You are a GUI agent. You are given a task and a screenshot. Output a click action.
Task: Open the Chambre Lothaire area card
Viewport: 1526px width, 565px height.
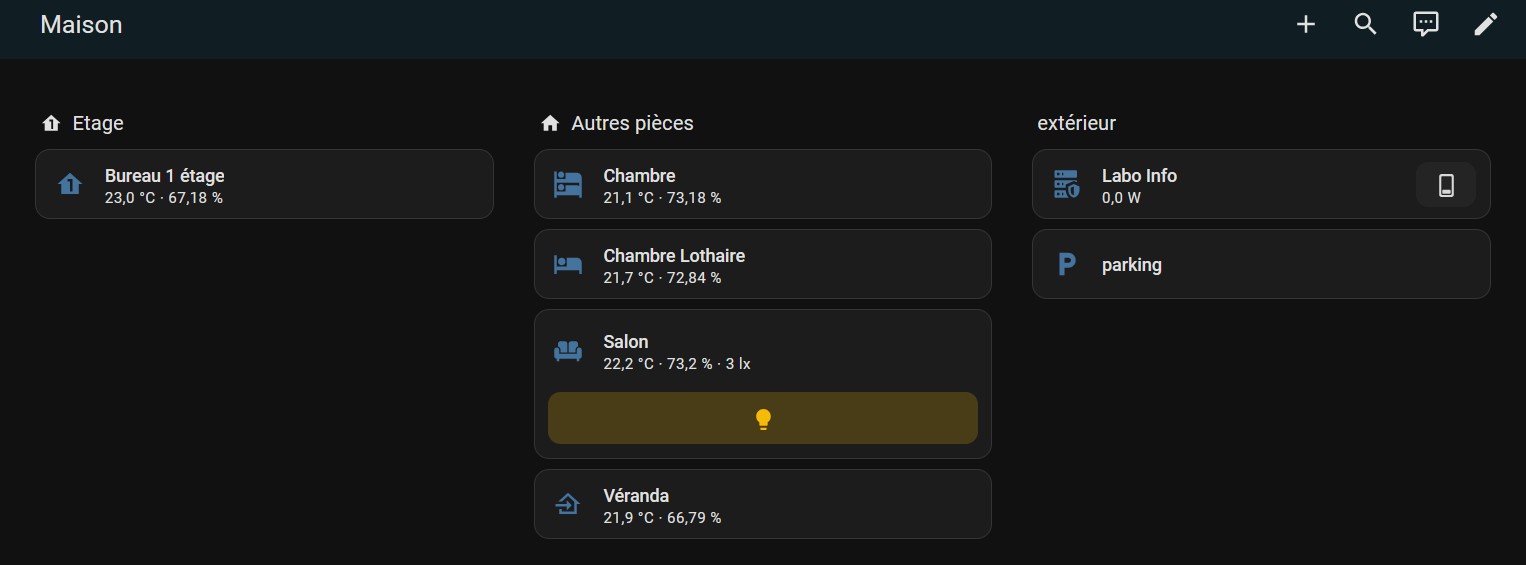[763, 264]
